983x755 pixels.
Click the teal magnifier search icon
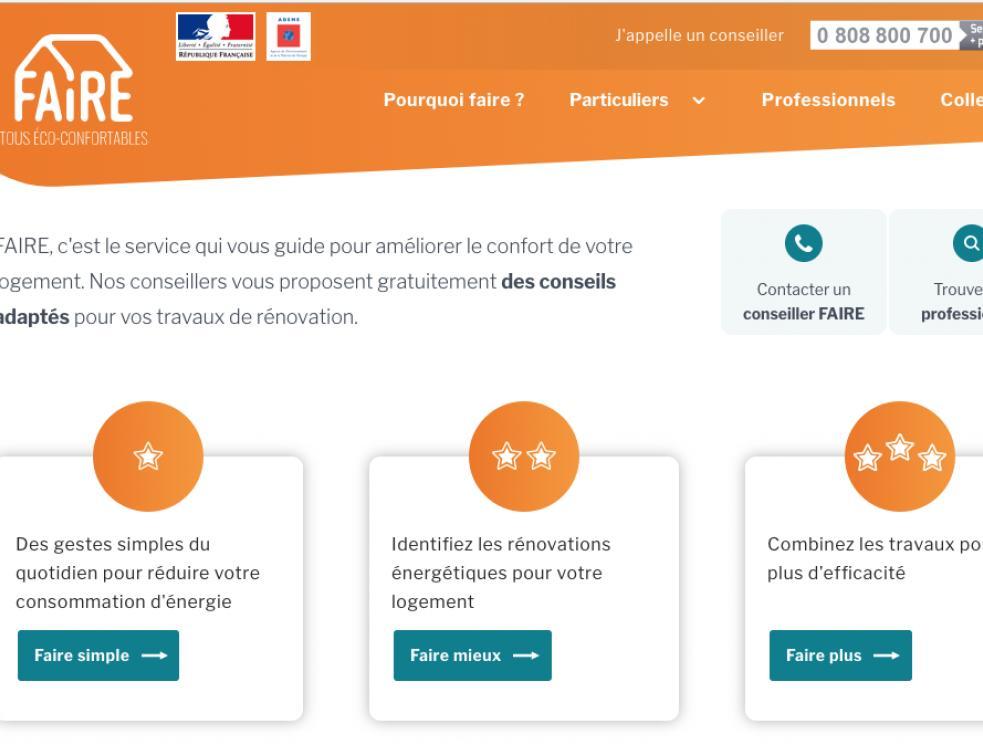point(970,243)
